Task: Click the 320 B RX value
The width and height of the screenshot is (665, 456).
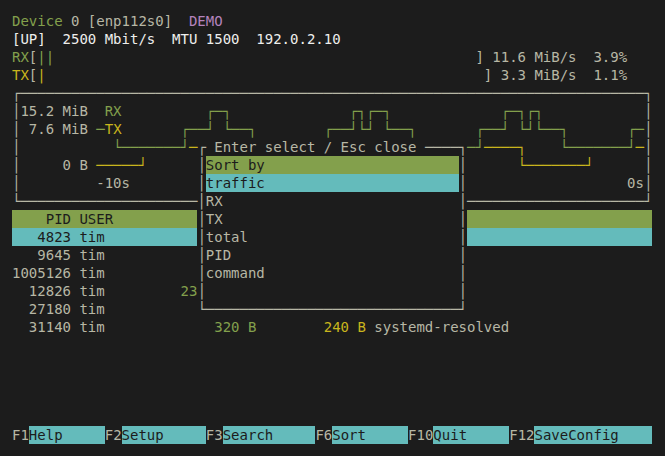Action: click(x=235, y=327)
